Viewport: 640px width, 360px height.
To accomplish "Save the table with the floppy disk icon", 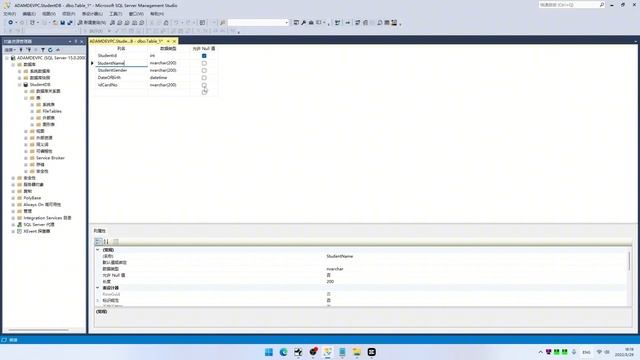I will pyautogui.click(x=62, y=22).
